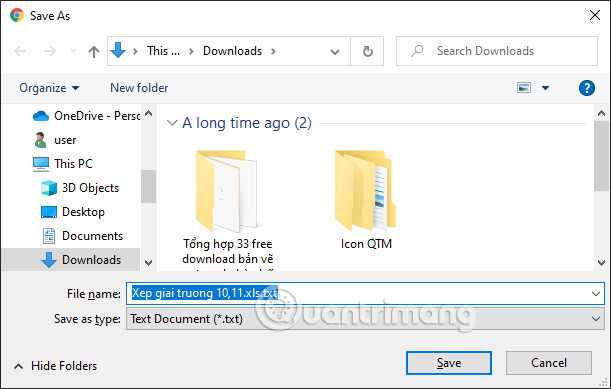Click sidebar scroll down arrow

pyautogui.click(x=148, y=263)
